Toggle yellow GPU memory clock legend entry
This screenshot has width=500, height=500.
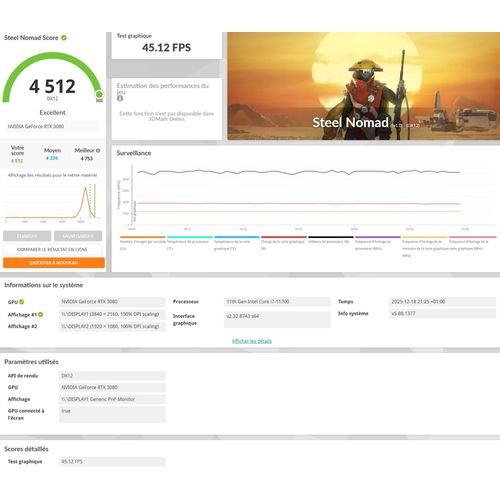pos(425,247)
